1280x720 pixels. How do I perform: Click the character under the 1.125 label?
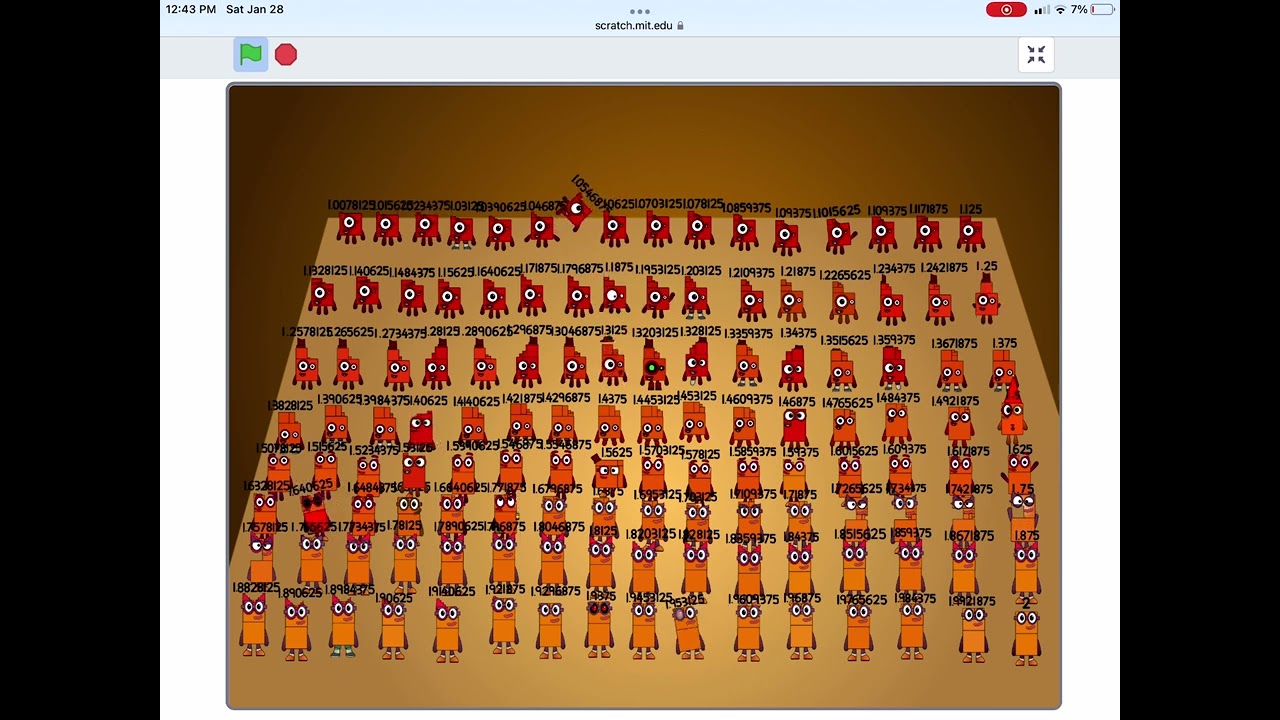point(970,233)
